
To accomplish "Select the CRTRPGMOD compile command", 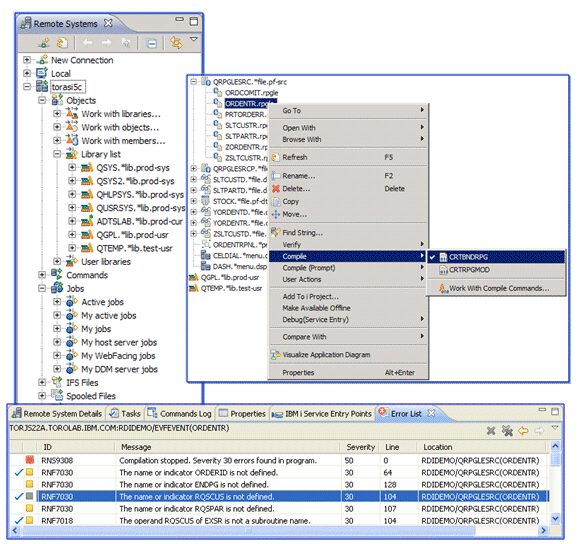I will [x=469, y=270].
